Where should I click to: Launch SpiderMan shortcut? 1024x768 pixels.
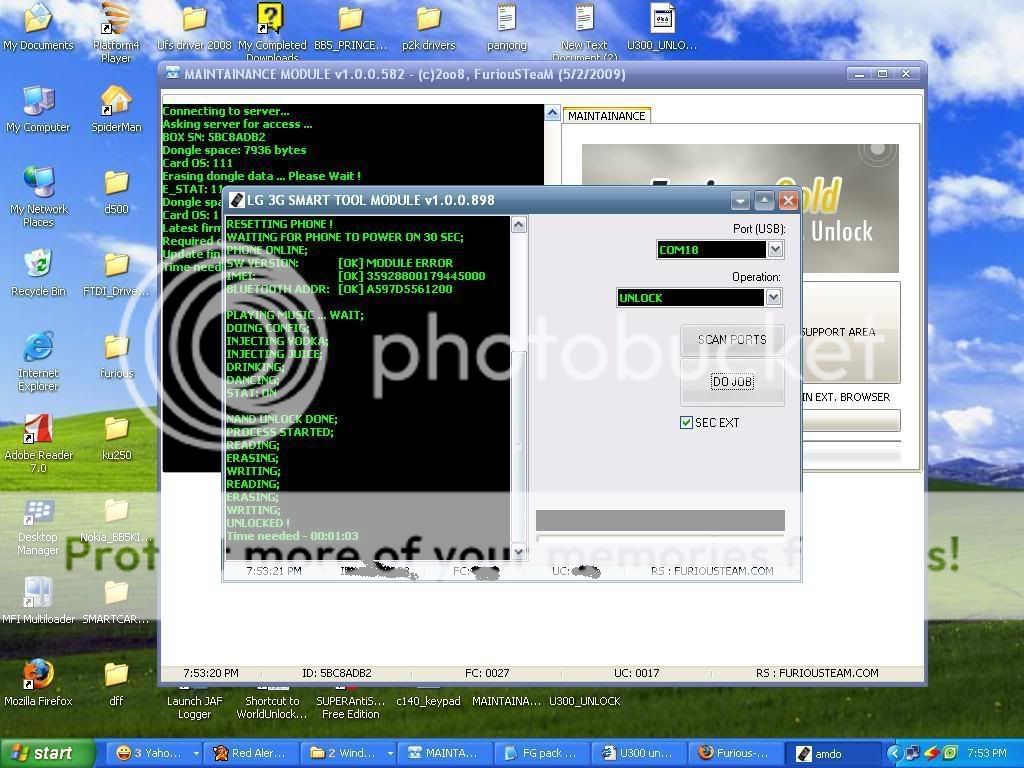(116, 109)
